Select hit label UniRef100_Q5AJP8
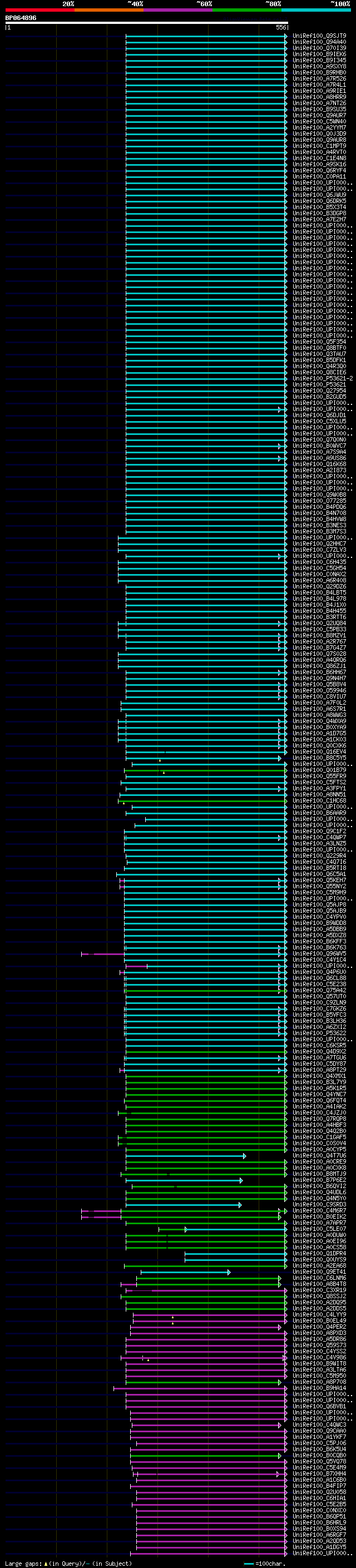 [319, 904]
